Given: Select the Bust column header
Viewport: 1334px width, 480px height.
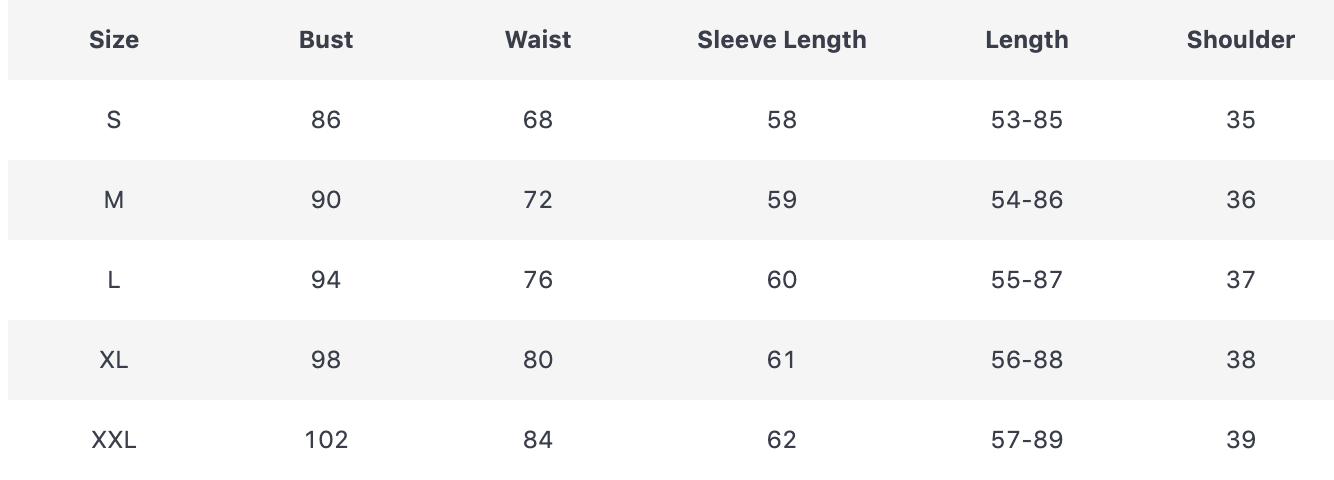Looking at the screenshot, I should tap(326, 40).
